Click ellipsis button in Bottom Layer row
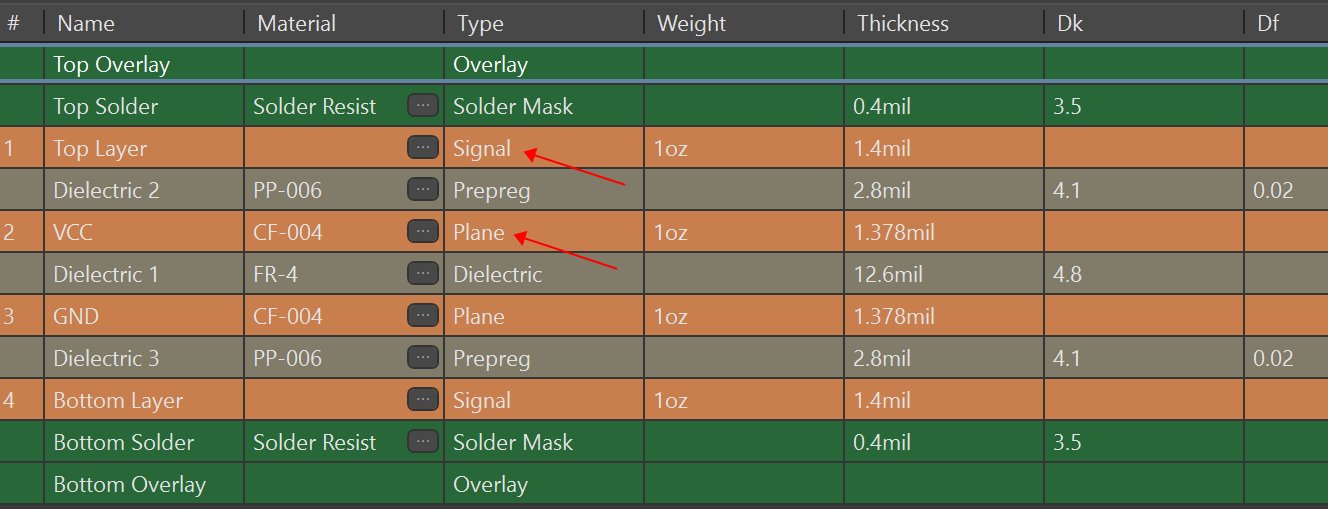The height and width of the screenshot is (509, 1328). pos(423,399)
